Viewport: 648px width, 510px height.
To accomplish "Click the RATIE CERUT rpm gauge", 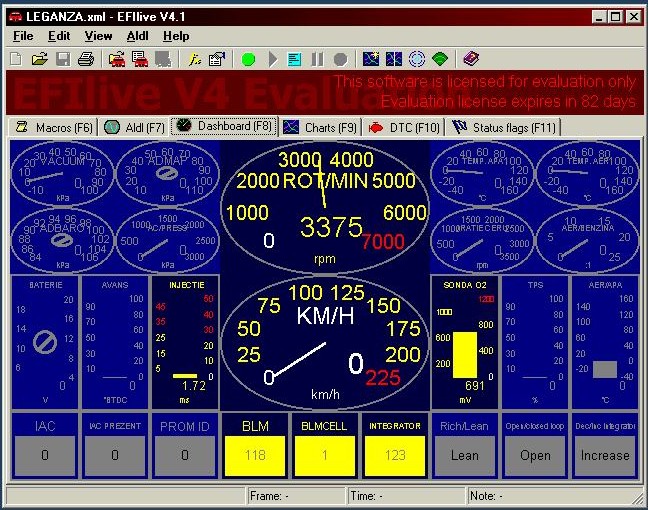I will pos(482,241).
